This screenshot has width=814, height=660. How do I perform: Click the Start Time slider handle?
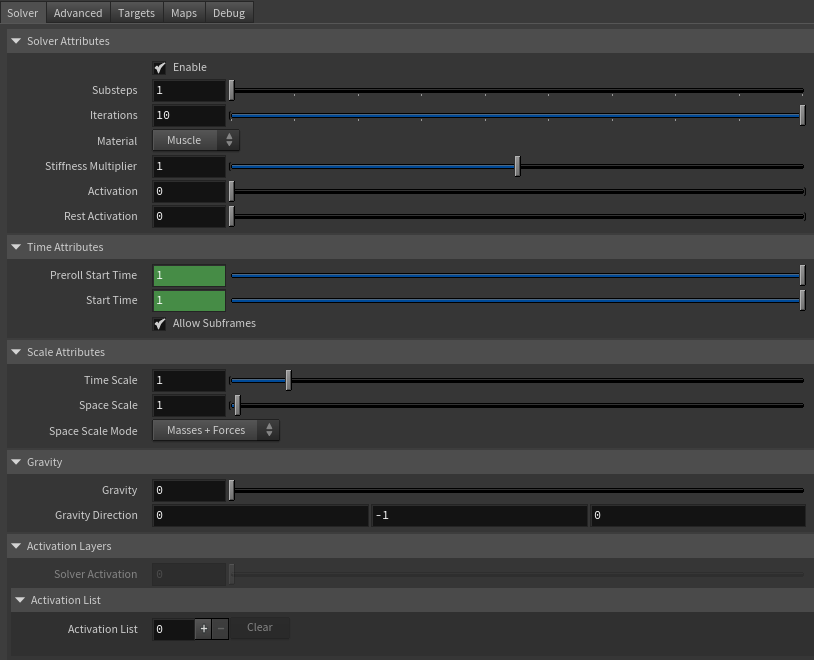click(x=802, y=300)
